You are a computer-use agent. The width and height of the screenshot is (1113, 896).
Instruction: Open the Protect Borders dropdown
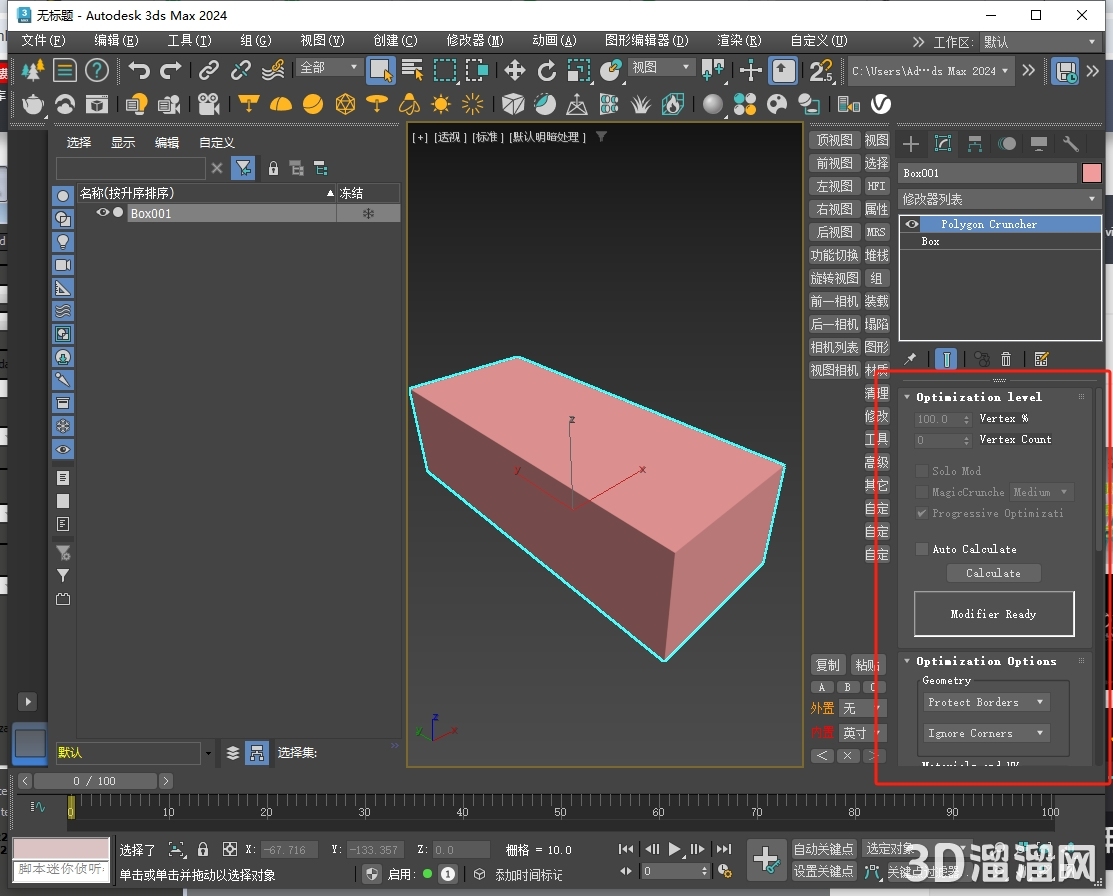(985, 702)
